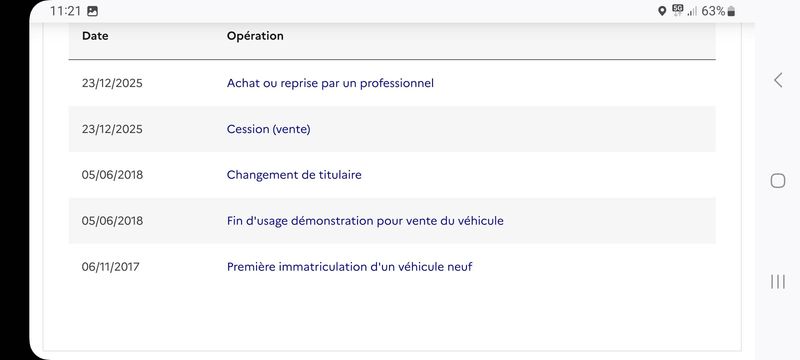
Task: Tap the Android back navigation arrow
Action: click(778, 80)
